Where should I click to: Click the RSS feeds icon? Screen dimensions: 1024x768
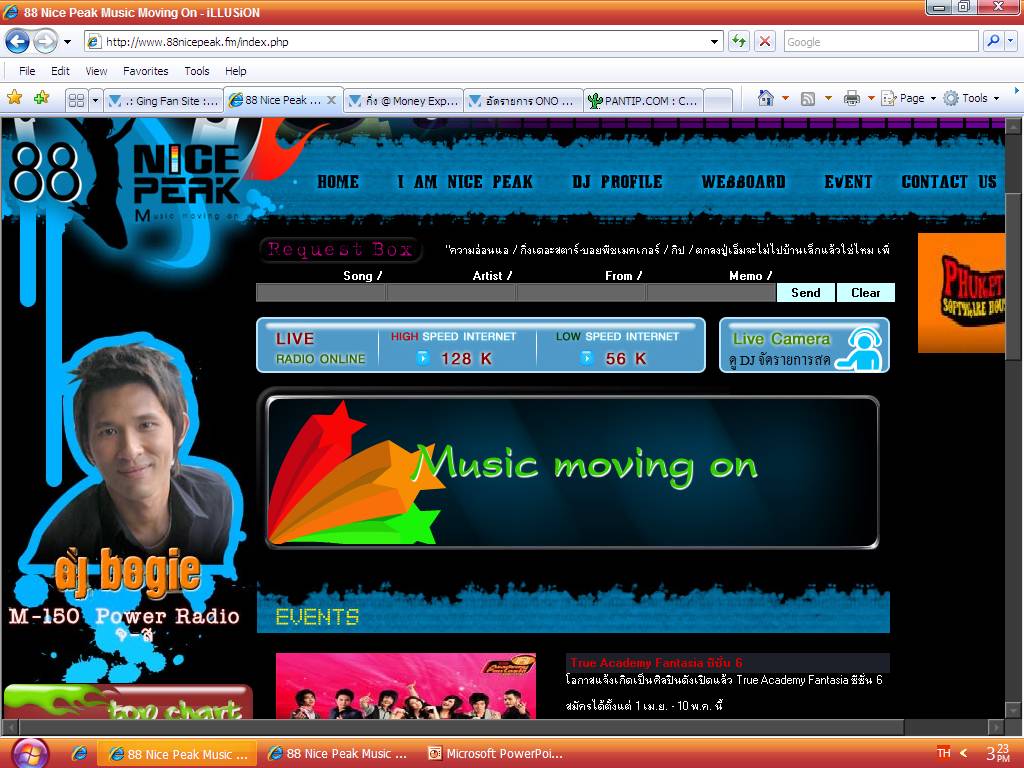[x=808, y=99]
